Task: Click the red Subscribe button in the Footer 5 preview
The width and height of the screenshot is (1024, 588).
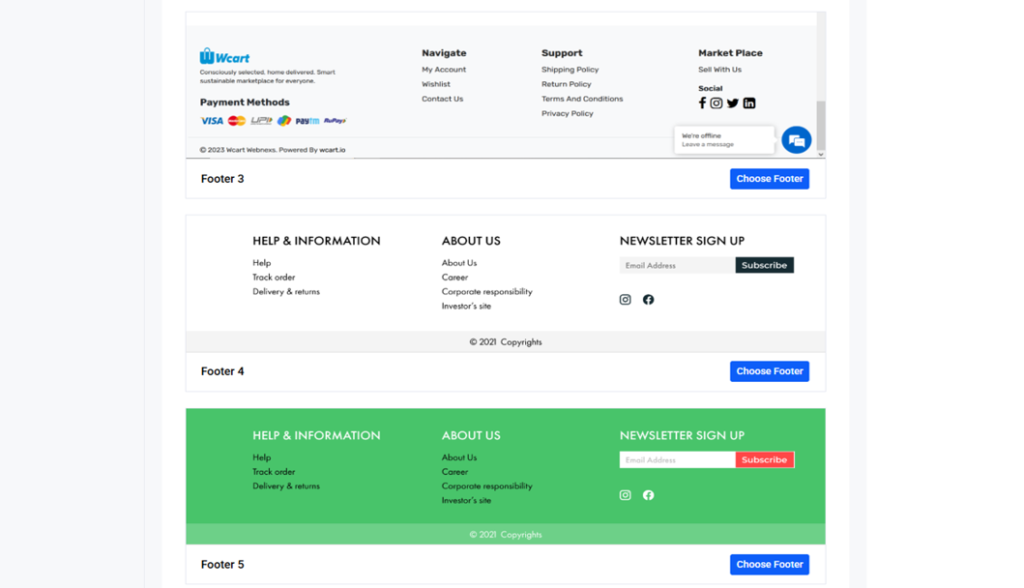Action: coord(764,460)
